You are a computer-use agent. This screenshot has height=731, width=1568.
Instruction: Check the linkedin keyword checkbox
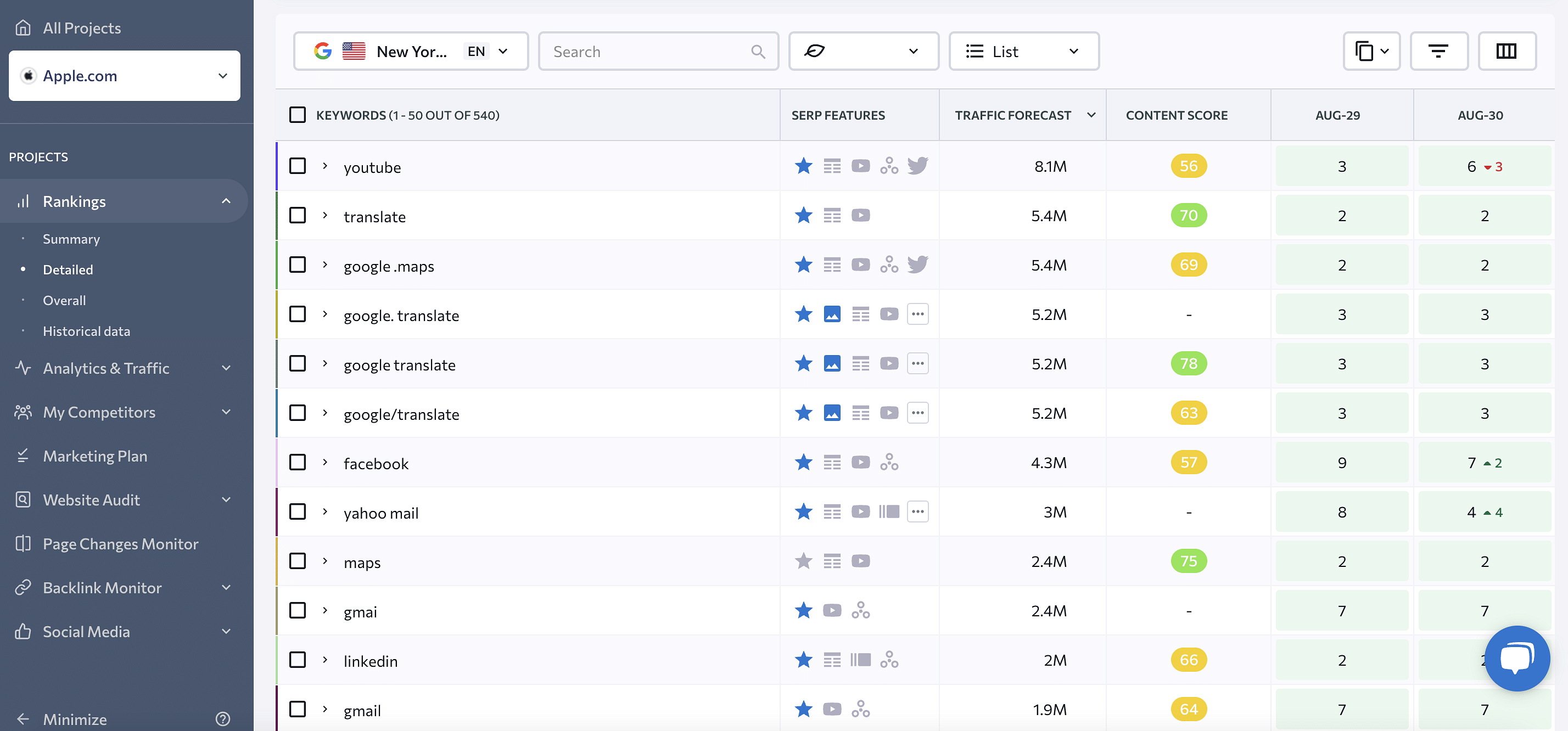(297, 659)
